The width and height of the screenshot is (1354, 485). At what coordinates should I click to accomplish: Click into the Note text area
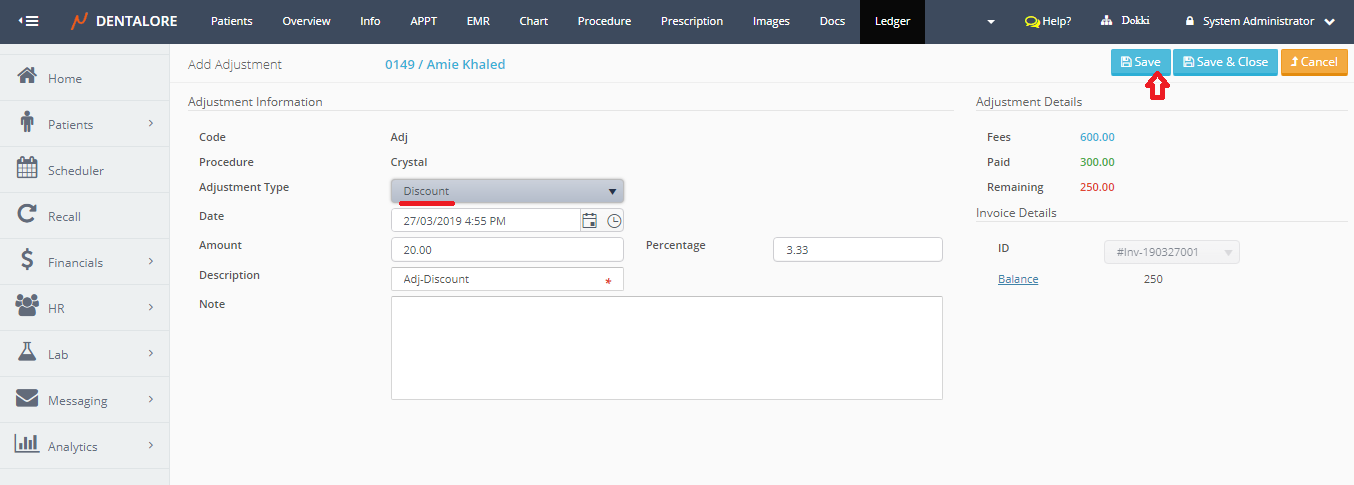click(666, 348)
